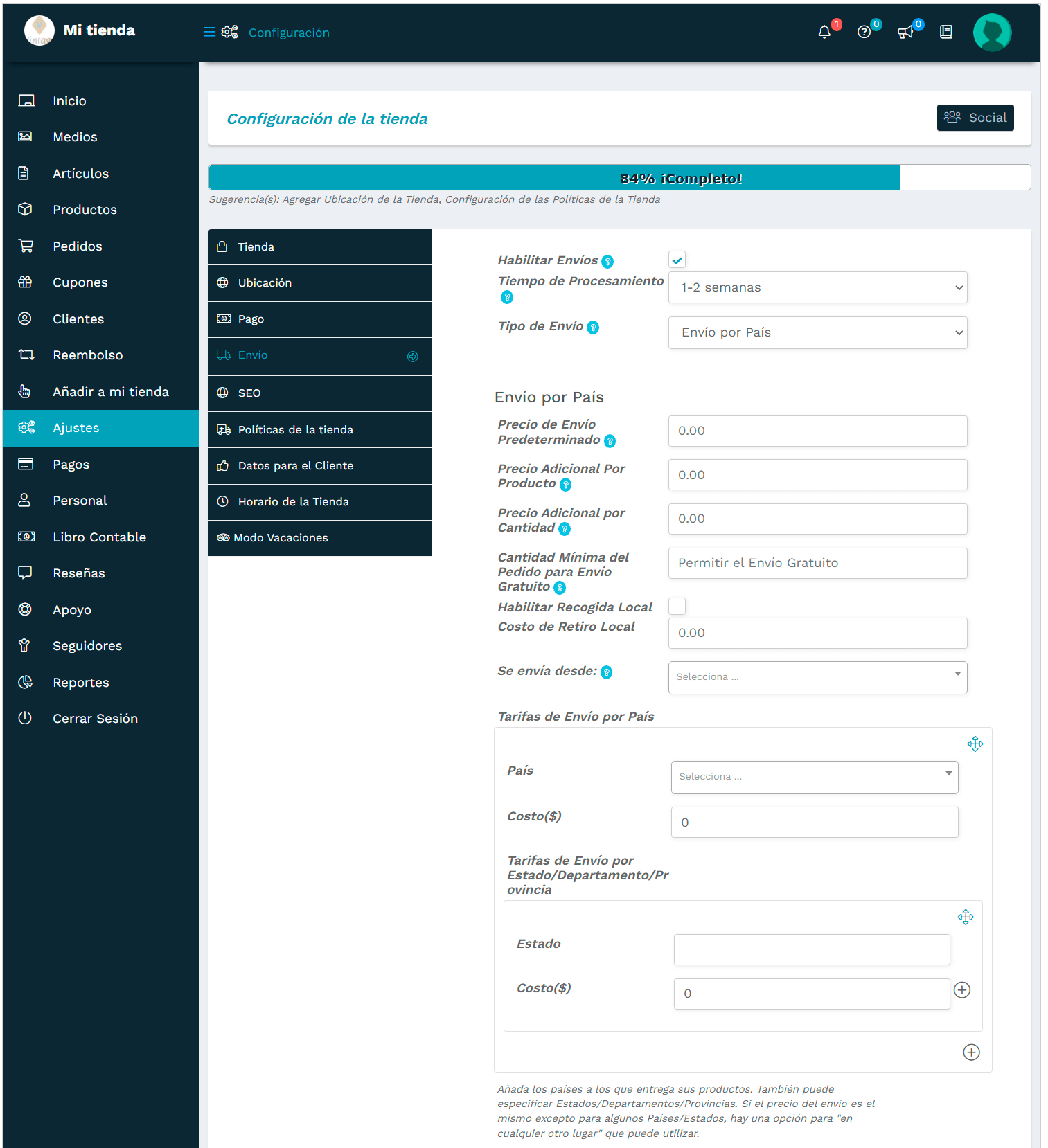This screenshot has height=1148, width=1048.
Task: Open the Tipo de Envío dropdown
Action: tap(818, 332)
